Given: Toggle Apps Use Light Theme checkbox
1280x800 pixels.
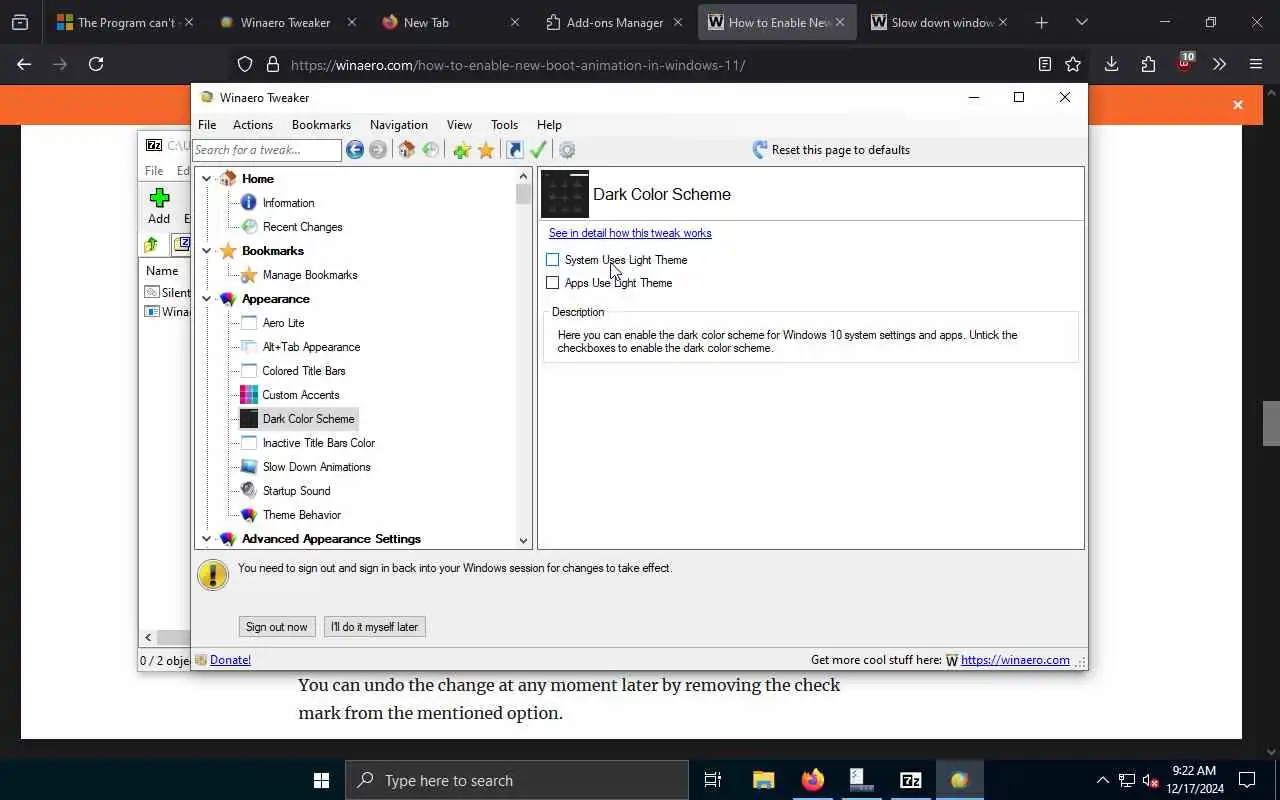Looking at the screenshot, I should pyautogui.click(x=552, y=283).
